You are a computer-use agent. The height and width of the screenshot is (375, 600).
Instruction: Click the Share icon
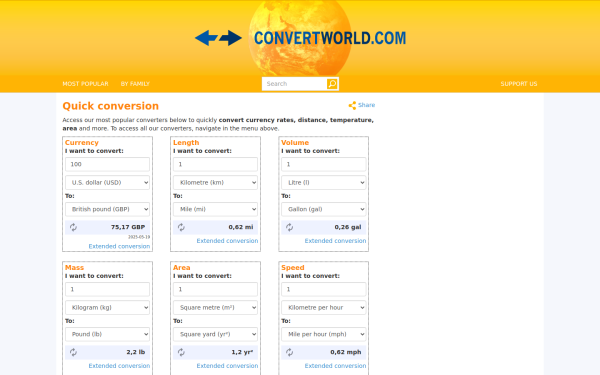point(352,105)
